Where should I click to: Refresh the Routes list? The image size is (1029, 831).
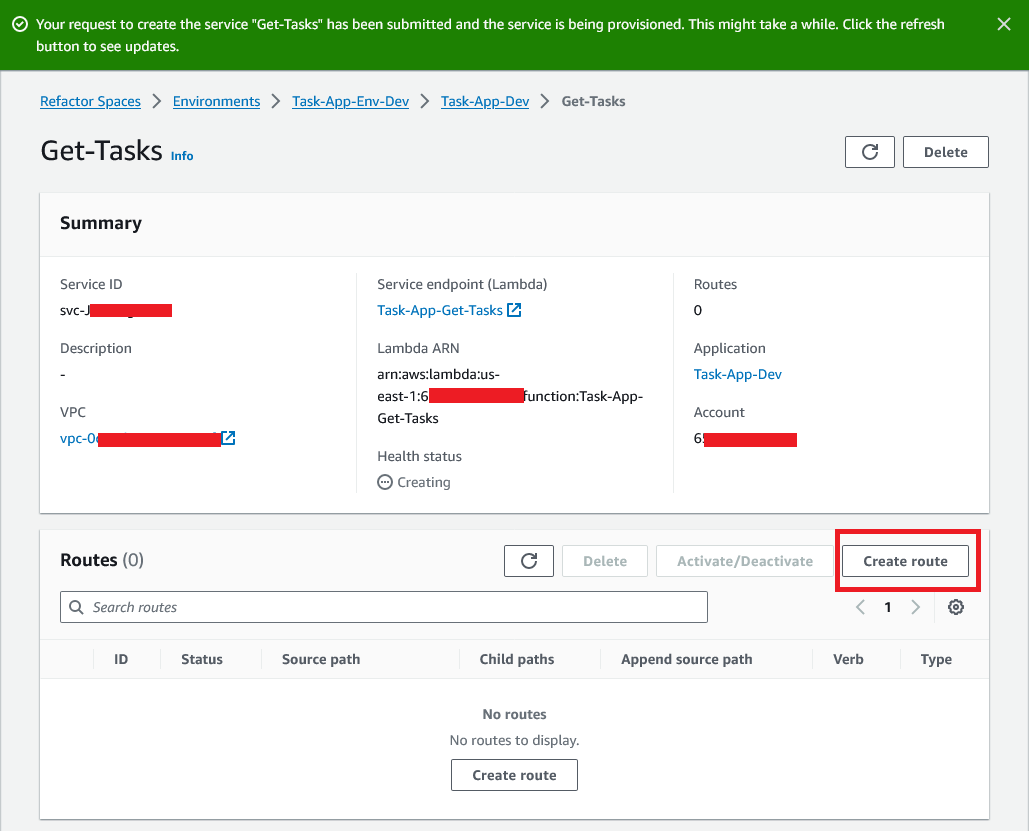point(529,561)
